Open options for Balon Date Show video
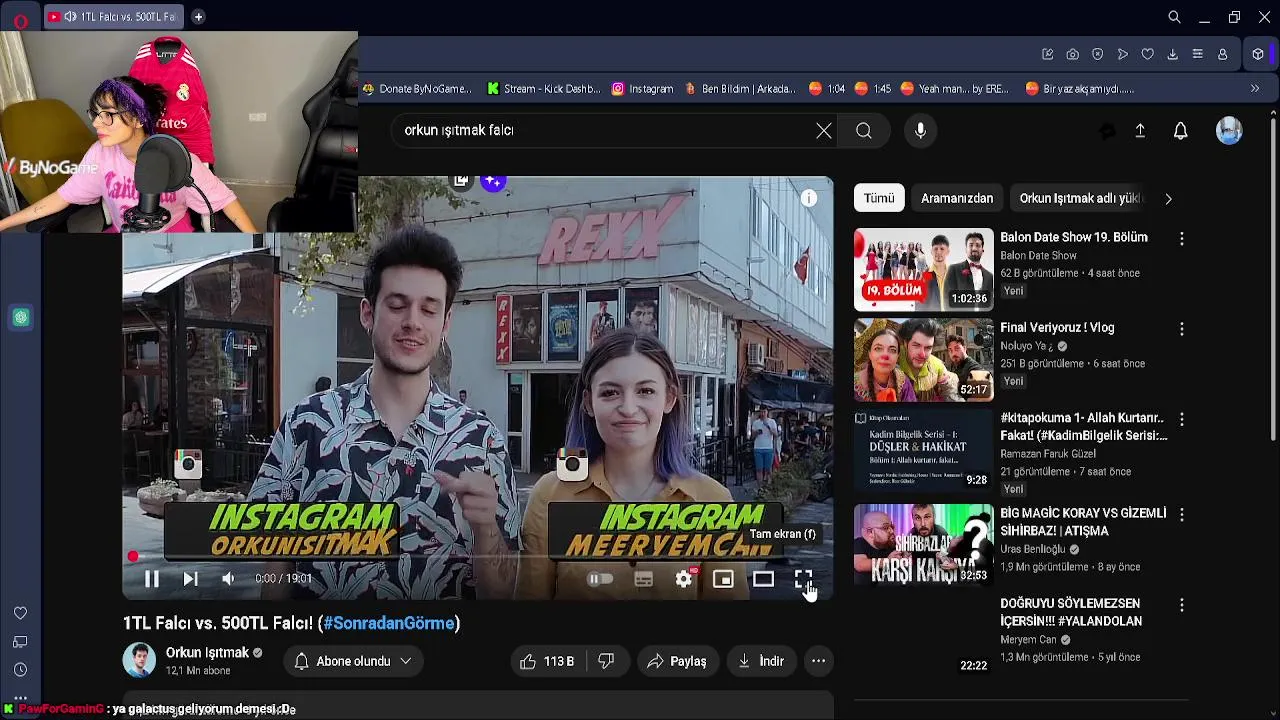 click(x=1182, y=238)
